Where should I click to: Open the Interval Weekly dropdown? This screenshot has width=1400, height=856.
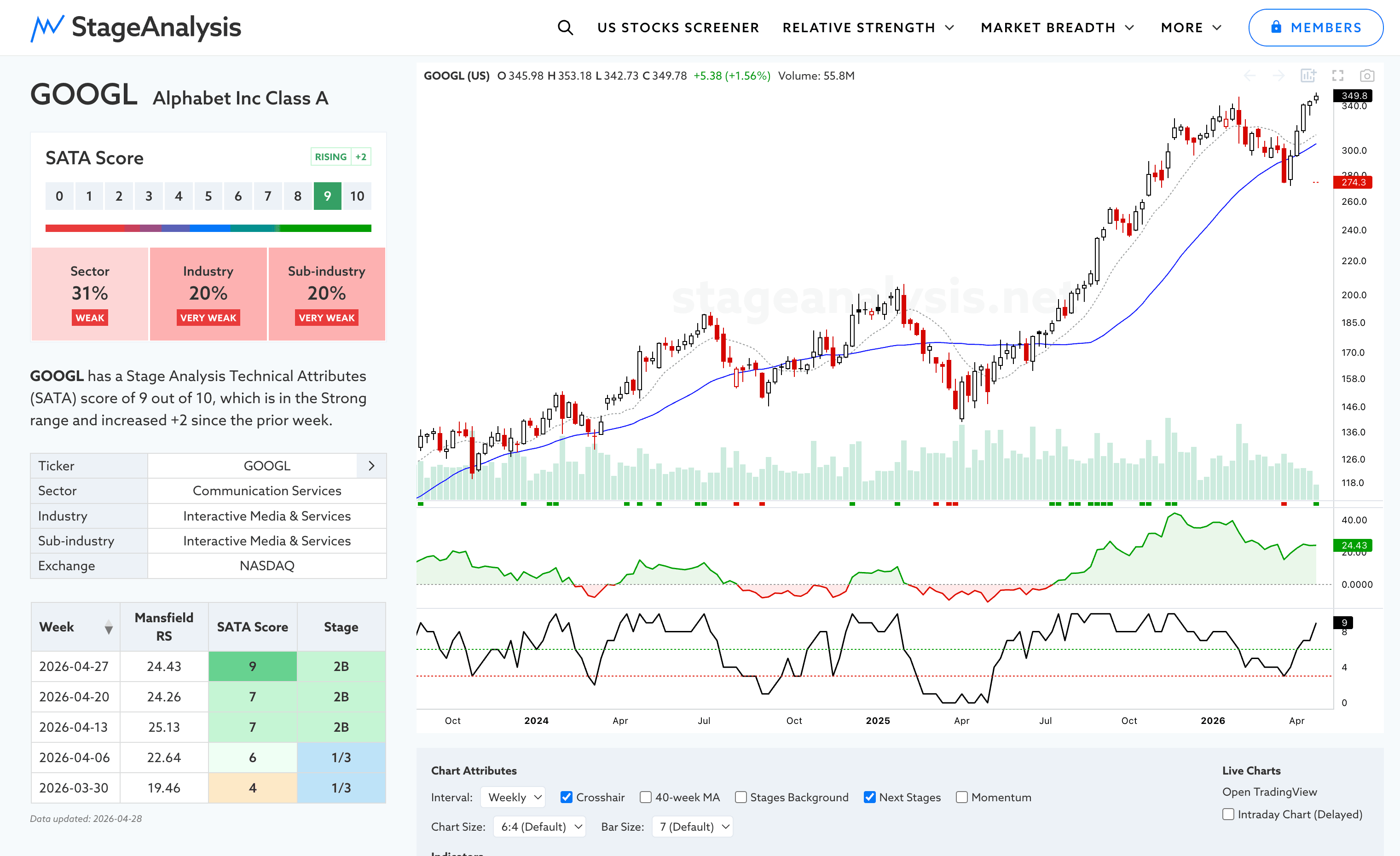pyautogui.click(x=513, y=797)
